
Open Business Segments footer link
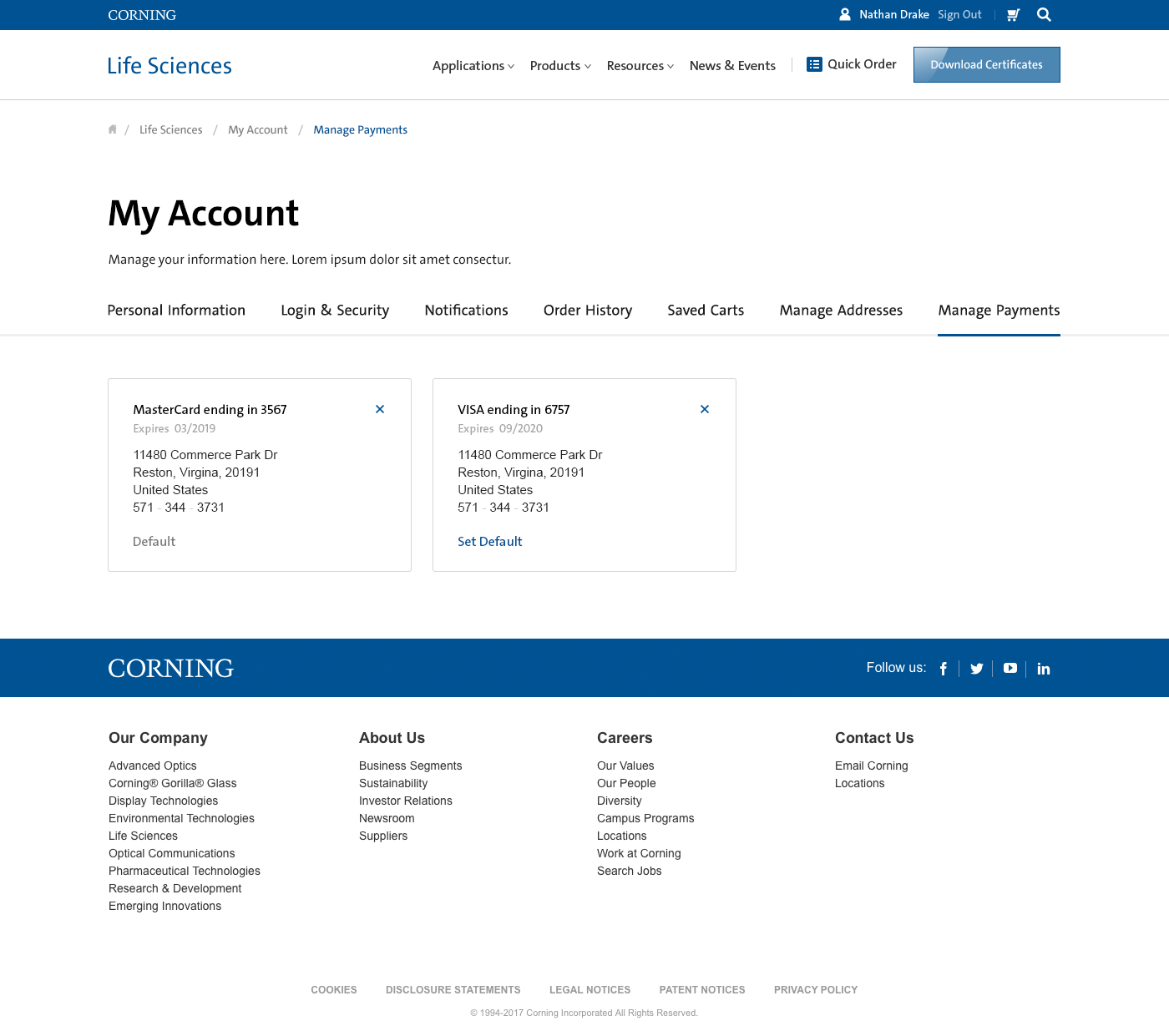tap(411, 766)
